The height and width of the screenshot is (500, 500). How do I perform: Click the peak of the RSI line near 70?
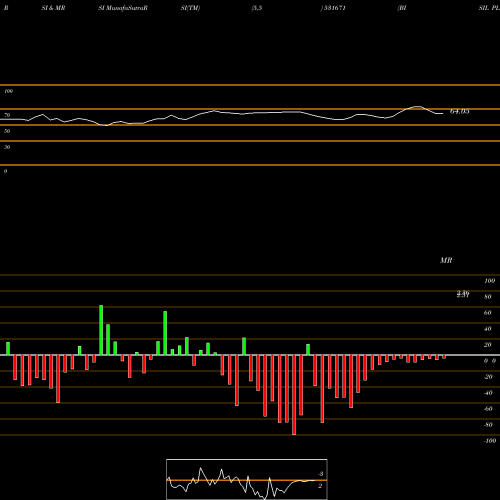coord(417,107)
